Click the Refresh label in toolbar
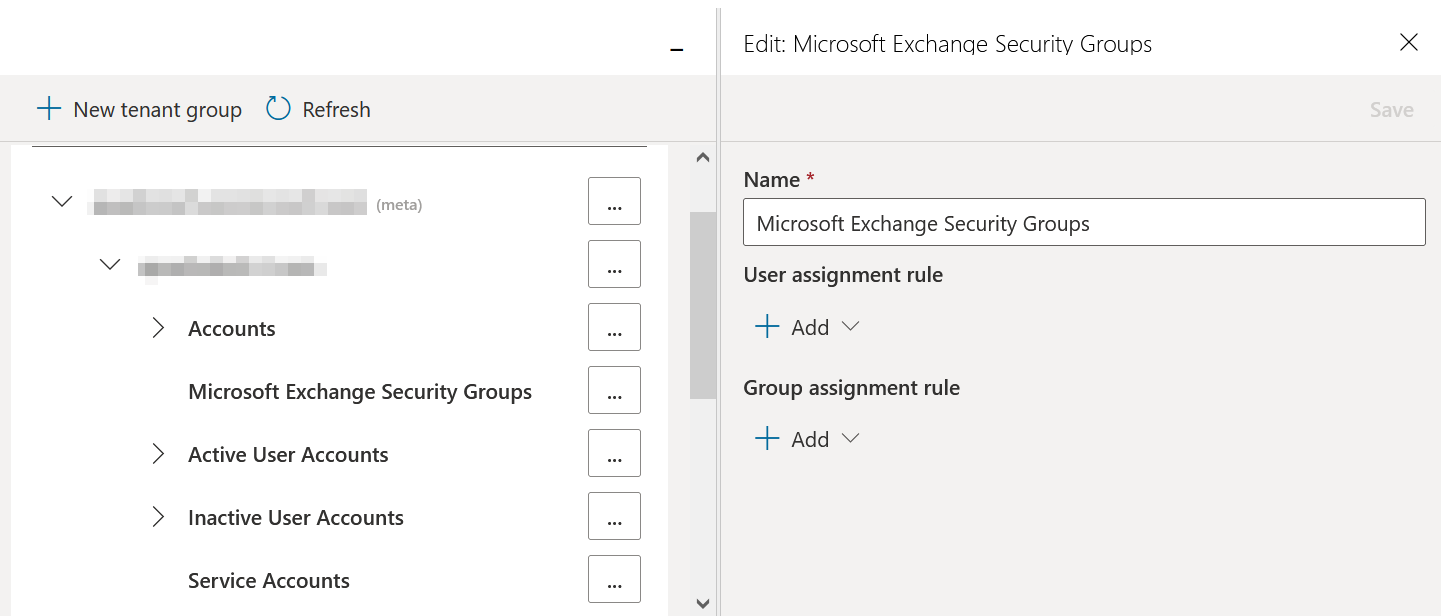The image size is (1441, 616). point(337,110)
